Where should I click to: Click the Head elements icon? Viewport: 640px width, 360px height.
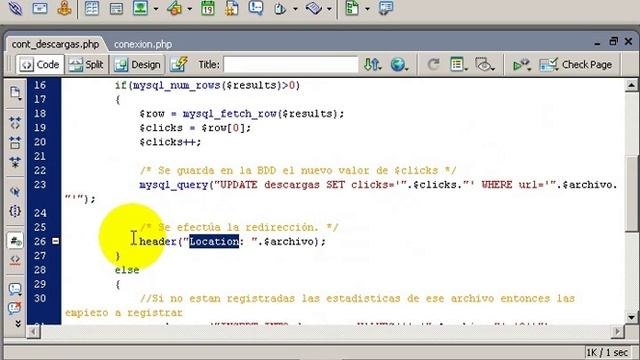[x=280, y=8]
